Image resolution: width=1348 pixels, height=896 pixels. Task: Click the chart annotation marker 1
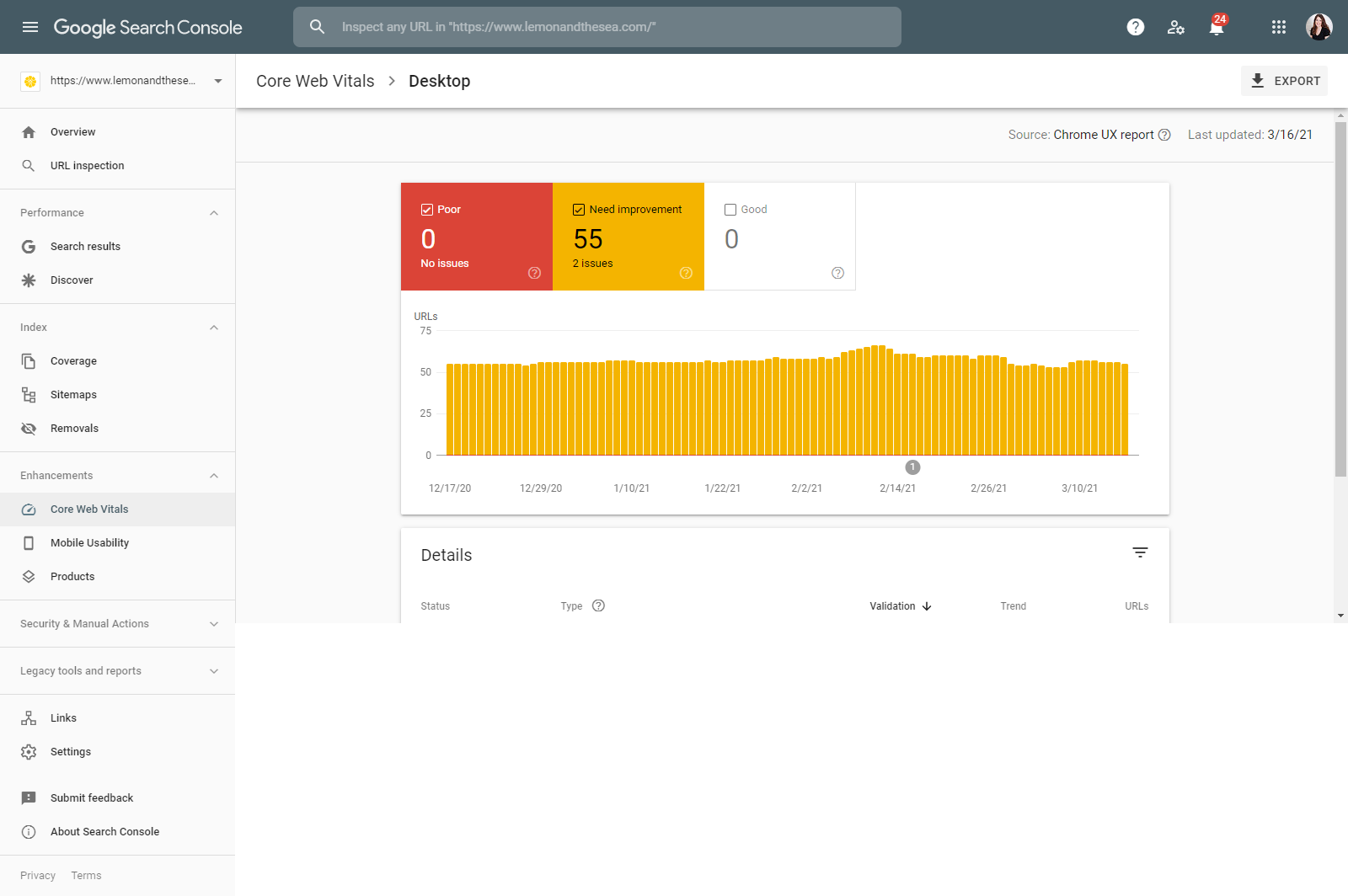coord(912,467)
